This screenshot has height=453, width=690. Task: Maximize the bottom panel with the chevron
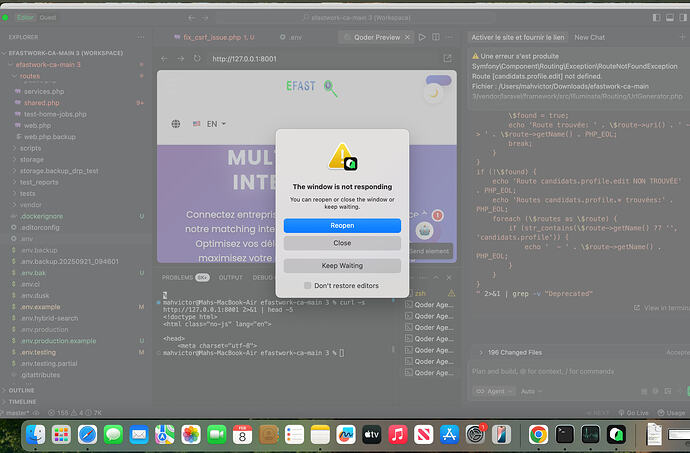coord(436,277)
